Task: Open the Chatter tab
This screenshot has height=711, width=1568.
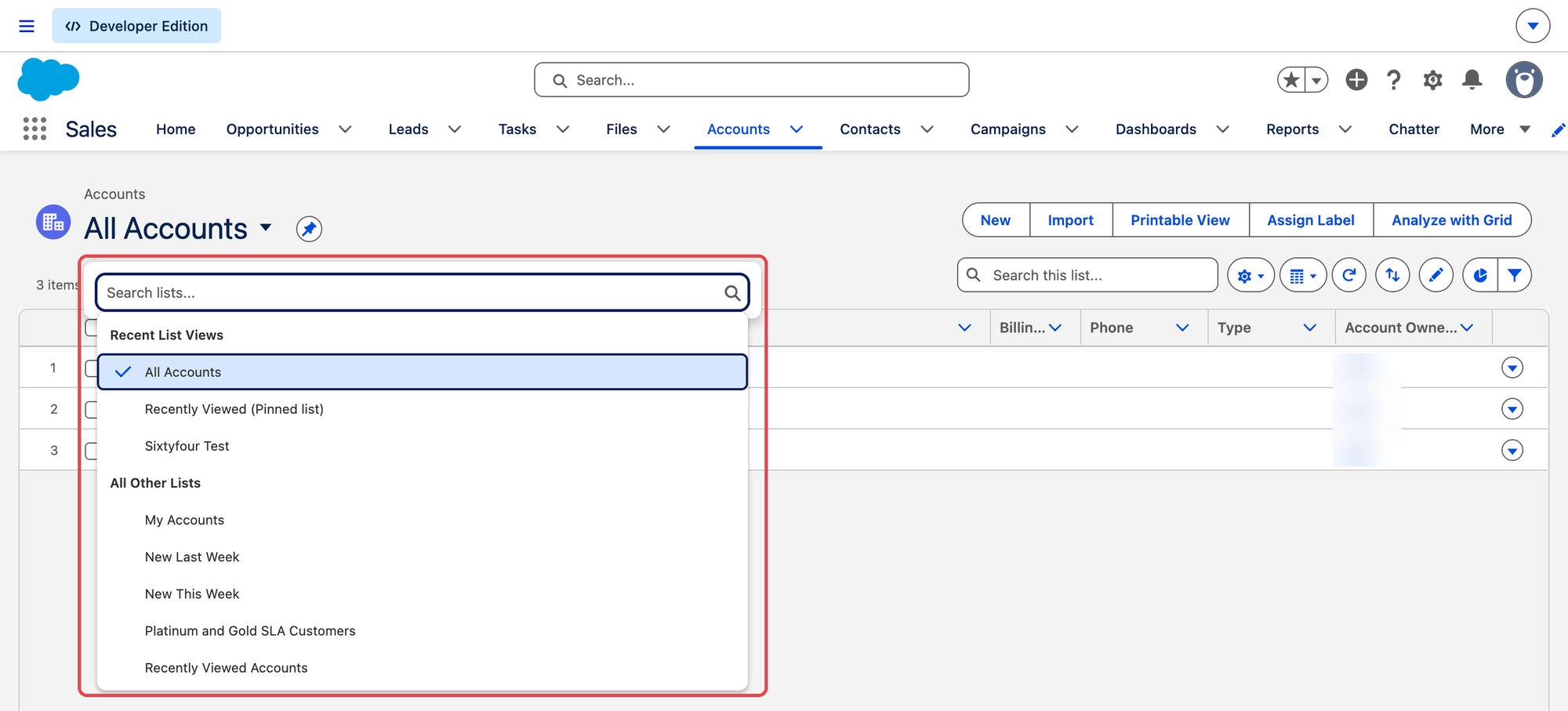Action: coord(1414,129)
